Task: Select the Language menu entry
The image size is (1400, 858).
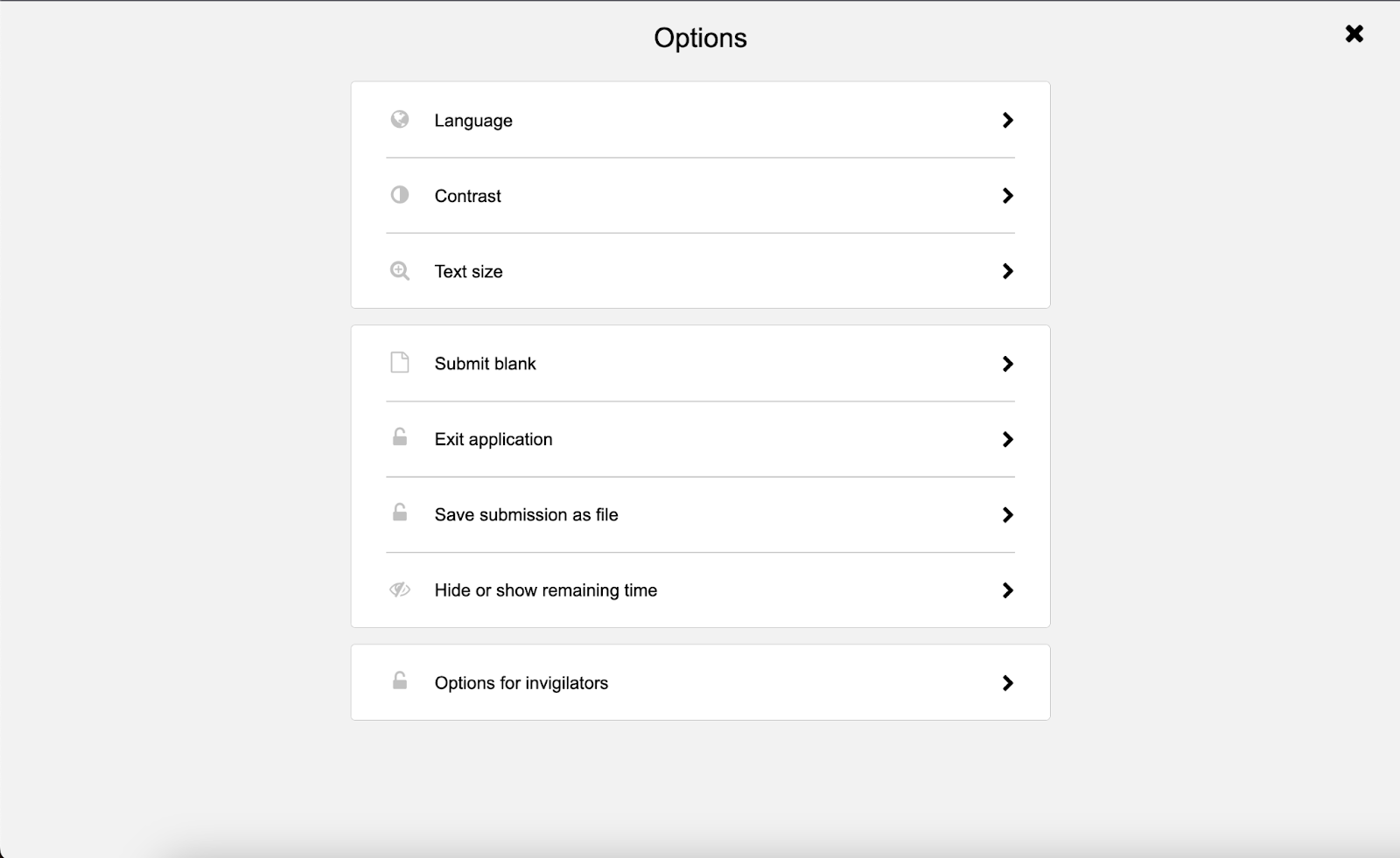Action: 700,120
